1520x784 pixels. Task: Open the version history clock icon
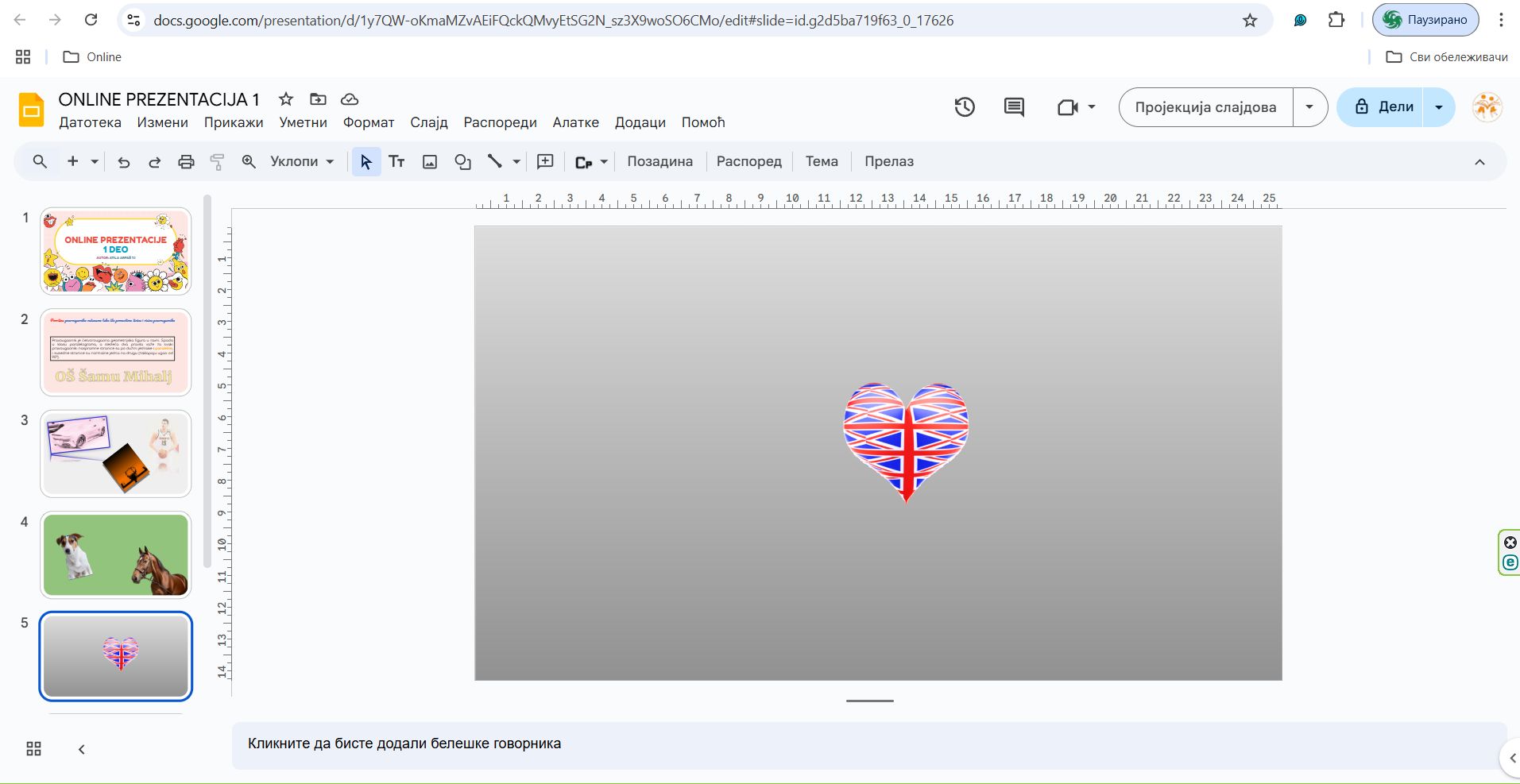pyautogui.click(x=965, y=107)
